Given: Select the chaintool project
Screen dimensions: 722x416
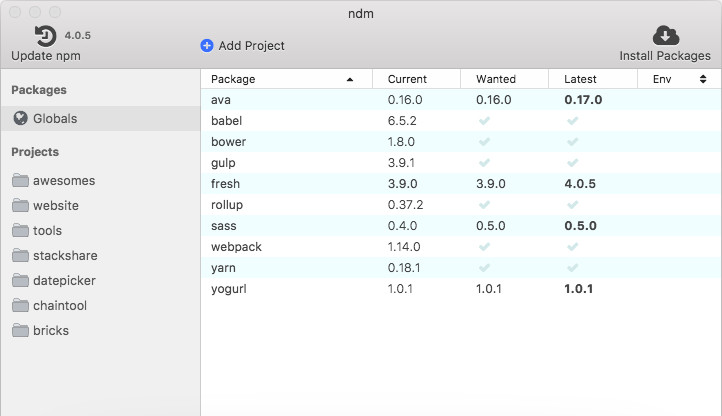Looking at the screenshot, I should coord(61,306).
